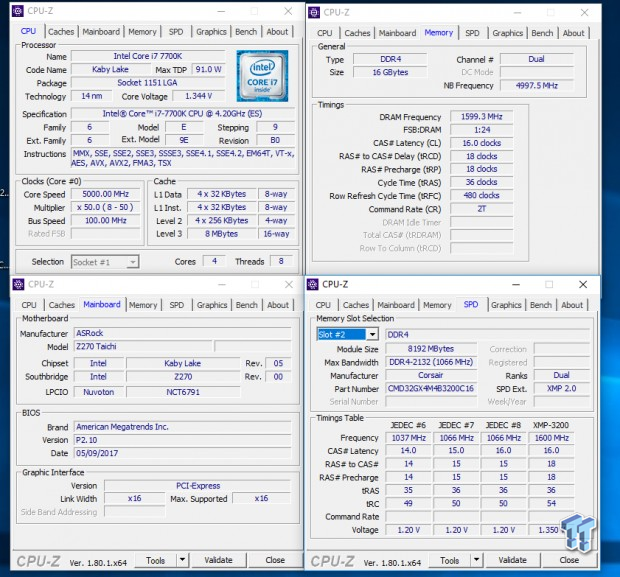The height and width of the screenshot is (577, 620).
Task: Close the SPD window with title bar X
Action: click(x=583, y=284)
